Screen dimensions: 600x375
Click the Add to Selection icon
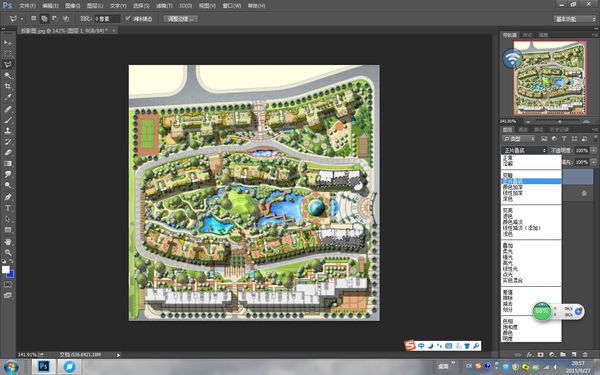[x=44, y=18]
